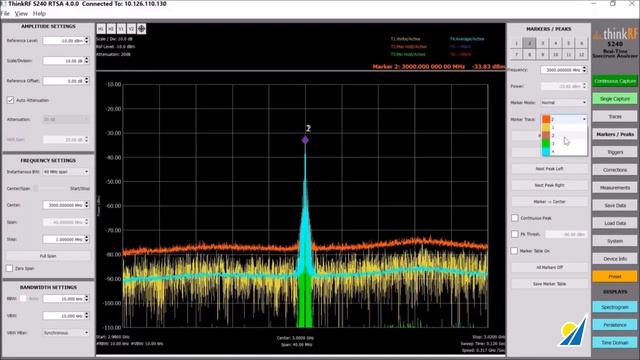Image resolution: width=640 pixels, height=360 pixels.
Task: Select marker number 10 button
Action: coord(556,54)
